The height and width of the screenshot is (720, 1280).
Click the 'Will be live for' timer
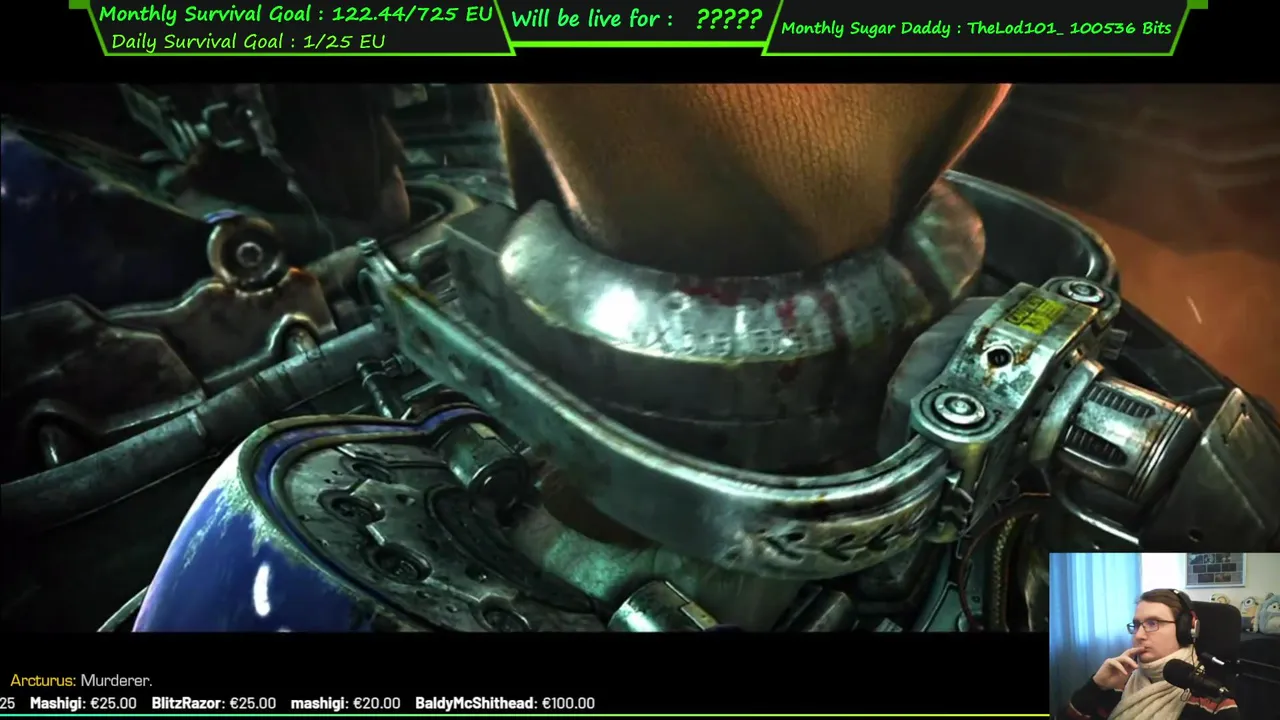pos(637,19)
